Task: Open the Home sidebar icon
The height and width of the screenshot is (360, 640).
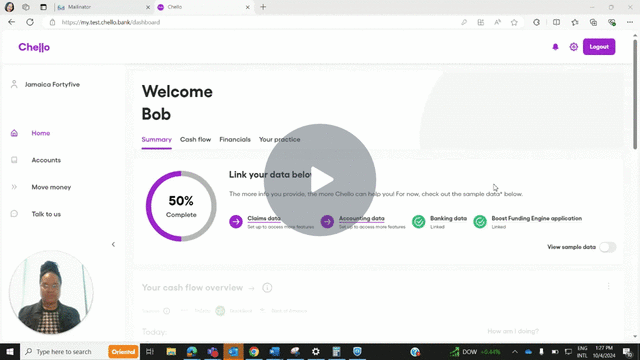Action: tap(14, 133)
